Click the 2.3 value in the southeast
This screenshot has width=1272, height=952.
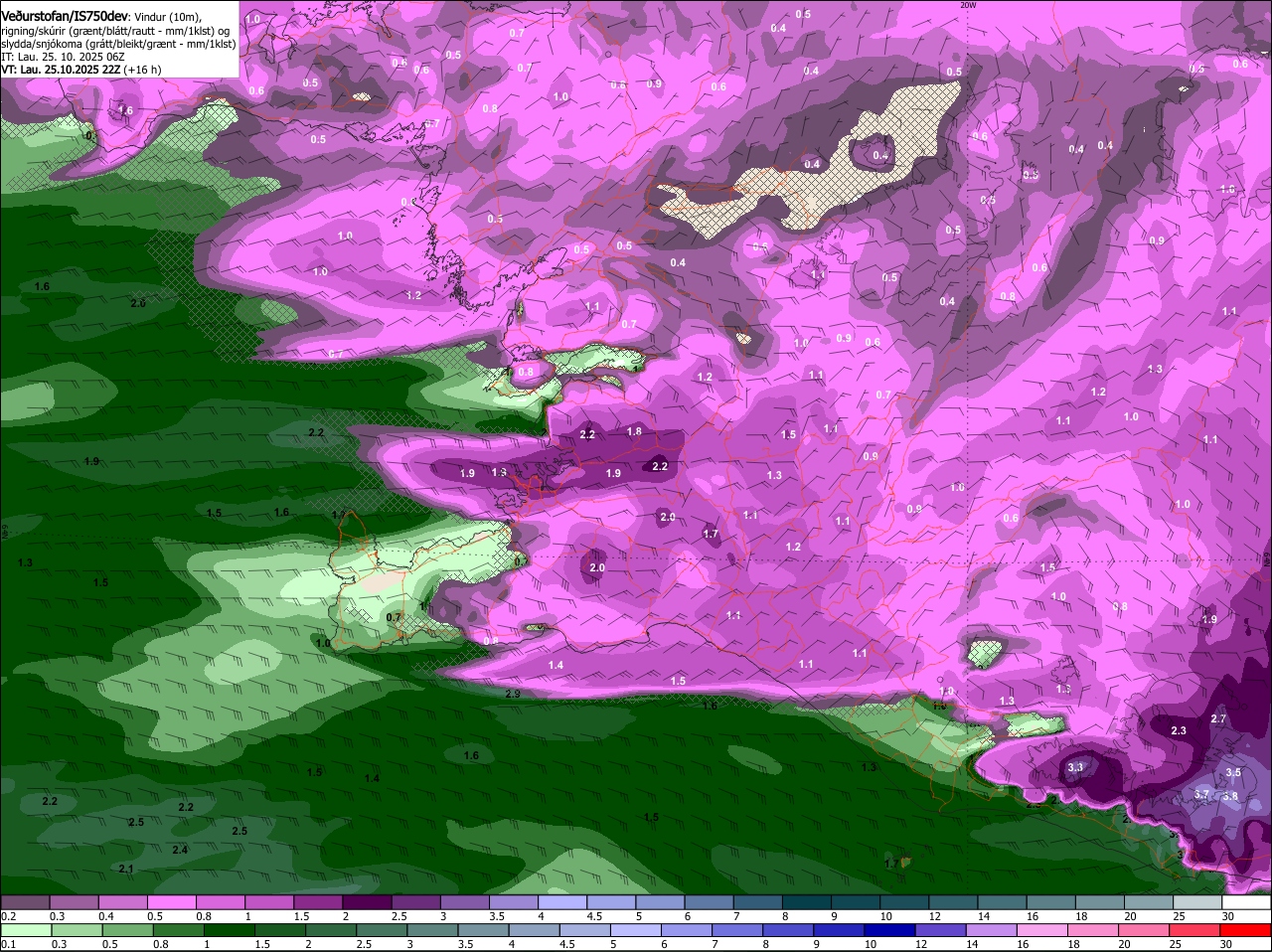[x=1179, y=730]
